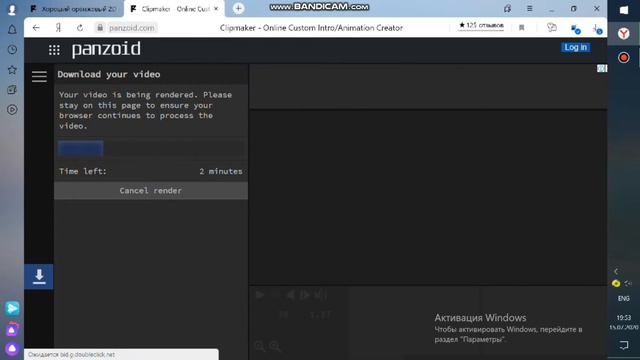
Task: Switch to the first browser tab
Action: point(73,9)
